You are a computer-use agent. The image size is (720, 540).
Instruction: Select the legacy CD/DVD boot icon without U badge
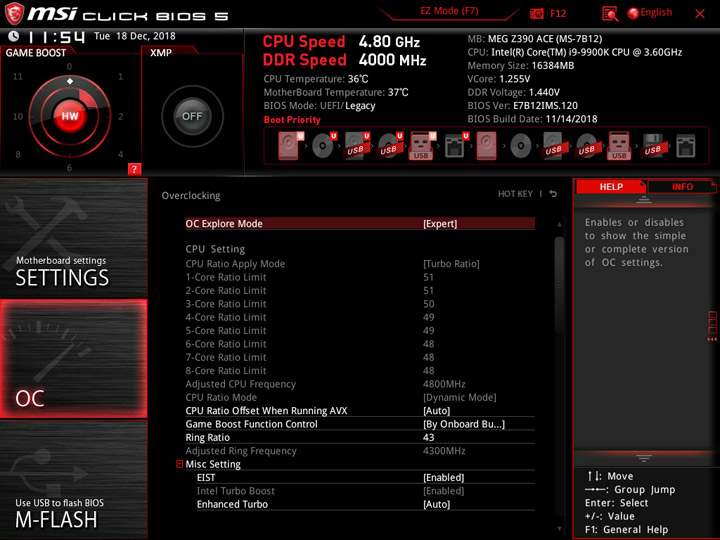coord(521,146)
